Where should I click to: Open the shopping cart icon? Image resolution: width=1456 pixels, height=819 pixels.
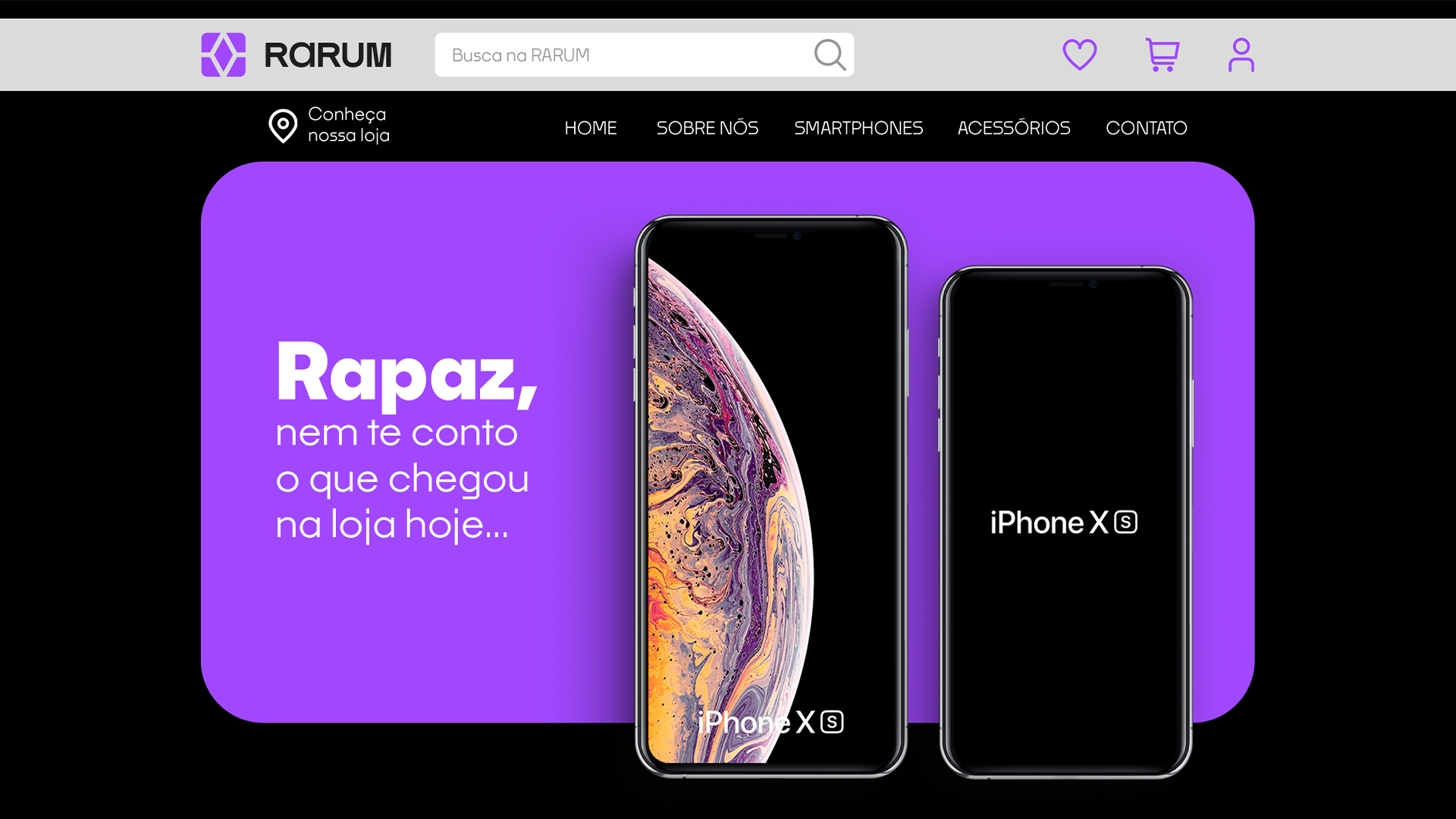coord(1162,55)
